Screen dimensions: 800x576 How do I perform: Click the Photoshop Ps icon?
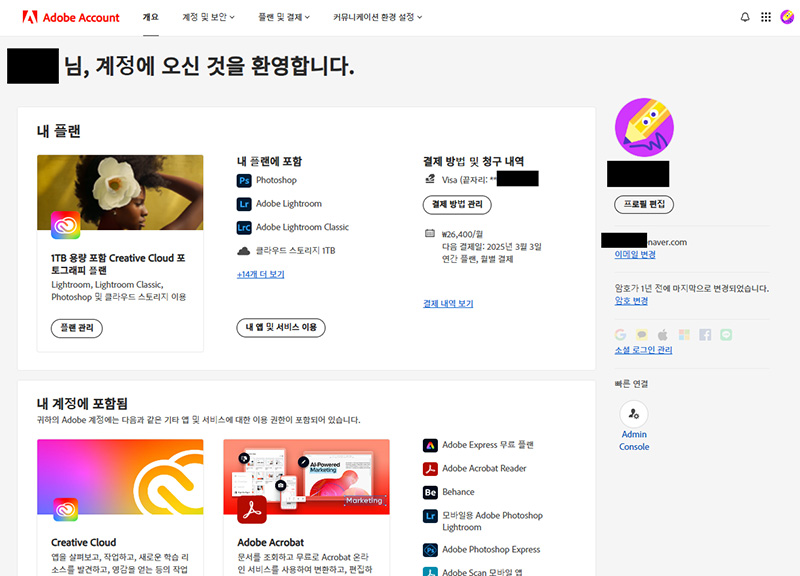(x=244, y=181)
